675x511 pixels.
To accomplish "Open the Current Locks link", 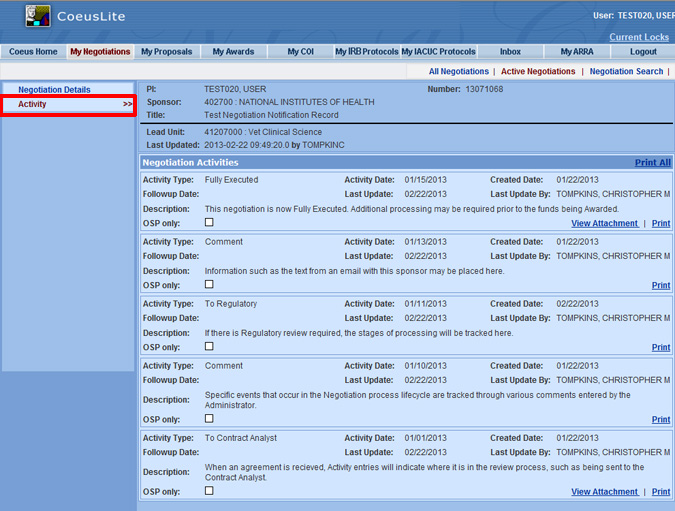I will 639,37.
